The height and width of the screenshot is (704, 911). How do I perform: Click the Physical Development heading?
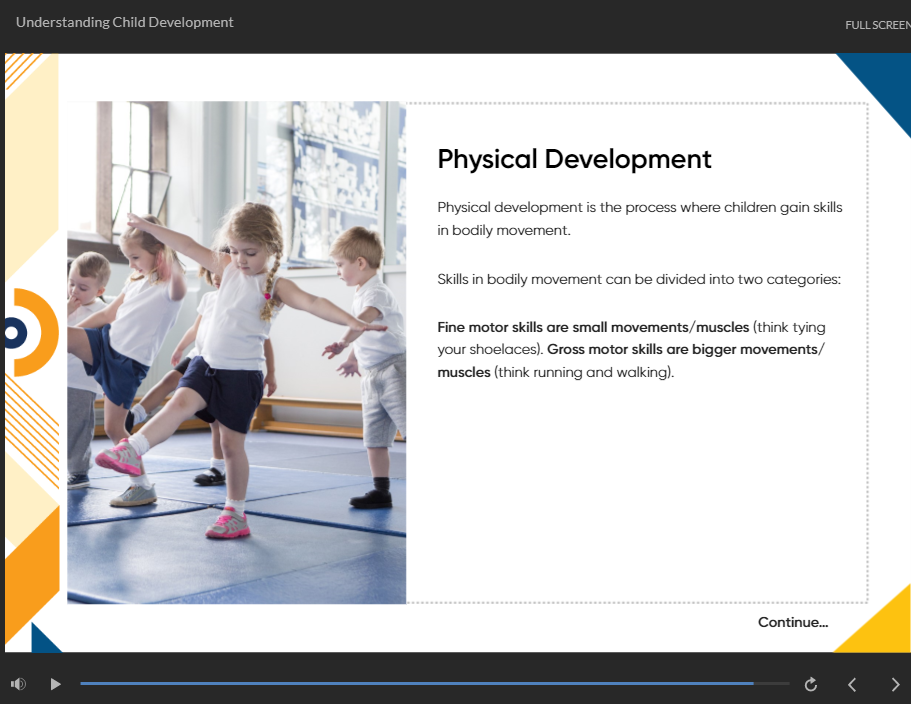tap(574, 159)
